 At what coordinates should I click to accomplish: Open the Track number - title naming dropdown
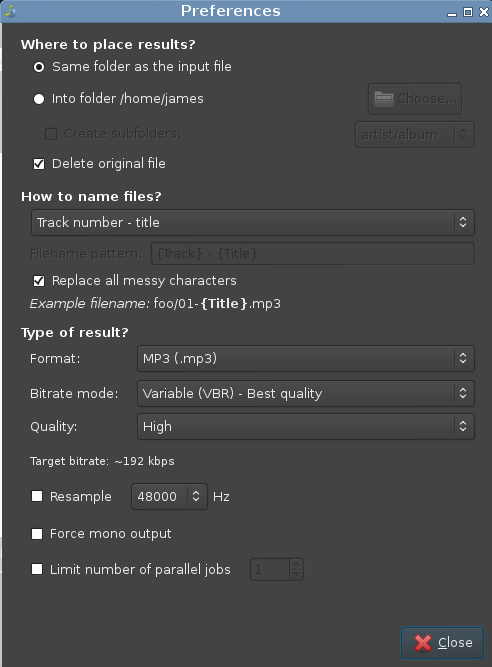[253, 222]
